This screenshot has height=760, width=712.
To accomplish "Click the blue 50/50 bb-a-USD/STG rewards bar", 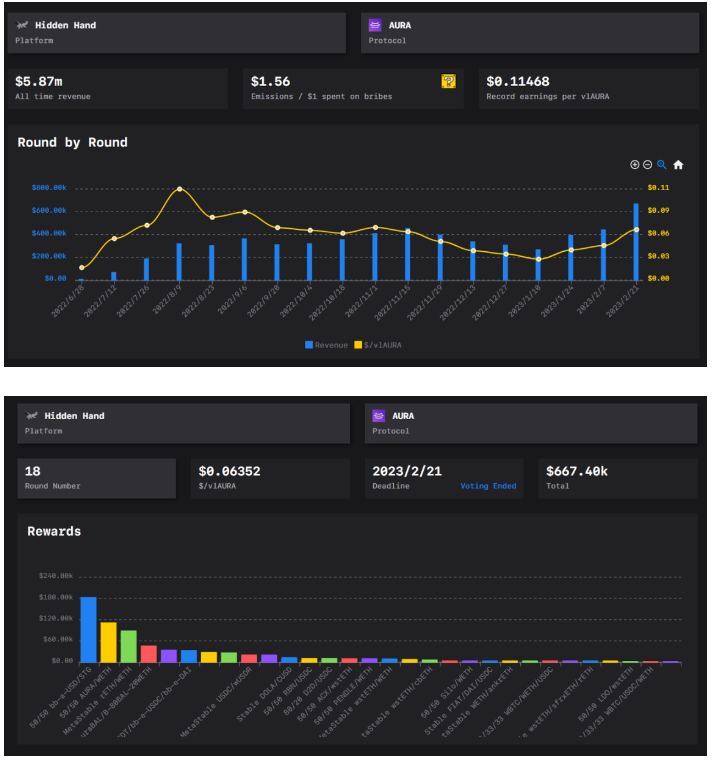I will (x=88, y=630).
